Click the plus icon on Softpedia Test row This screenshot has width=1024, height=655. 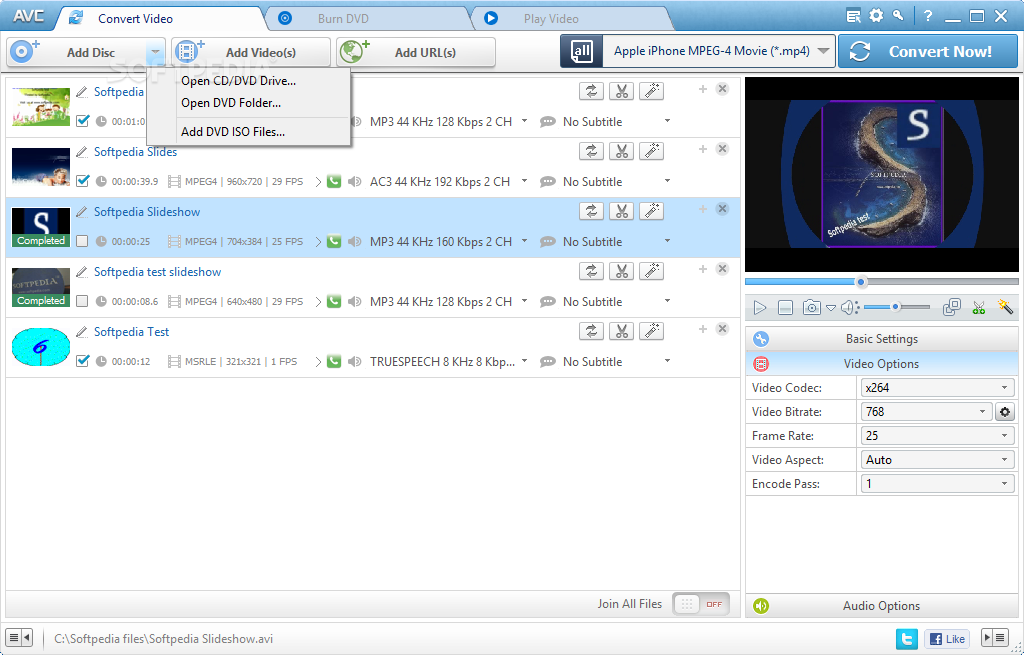click(703, 329)
